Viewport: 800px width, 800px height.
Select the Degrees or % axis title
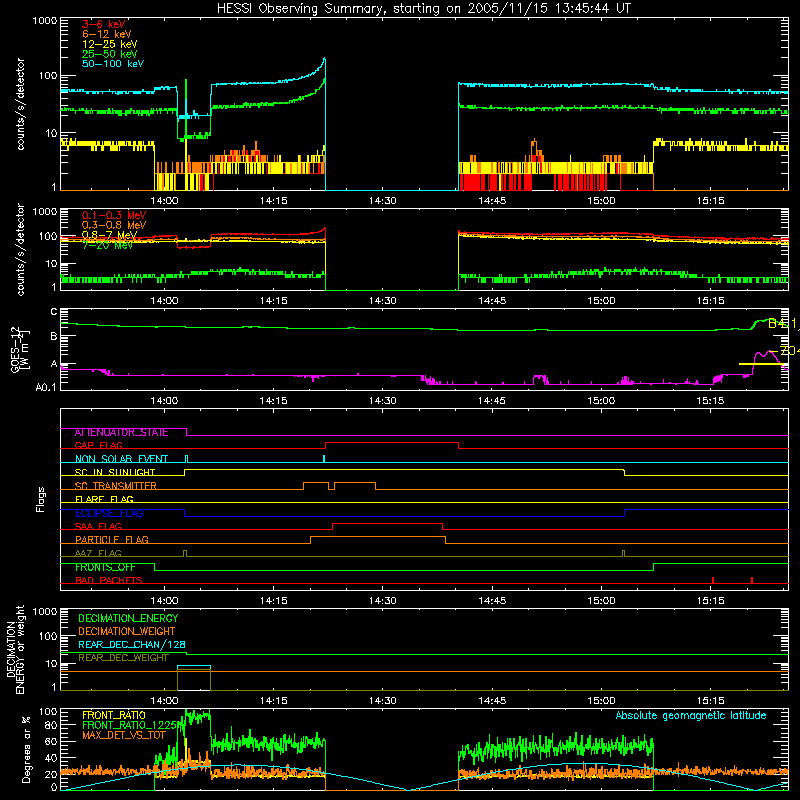(26, 750)
